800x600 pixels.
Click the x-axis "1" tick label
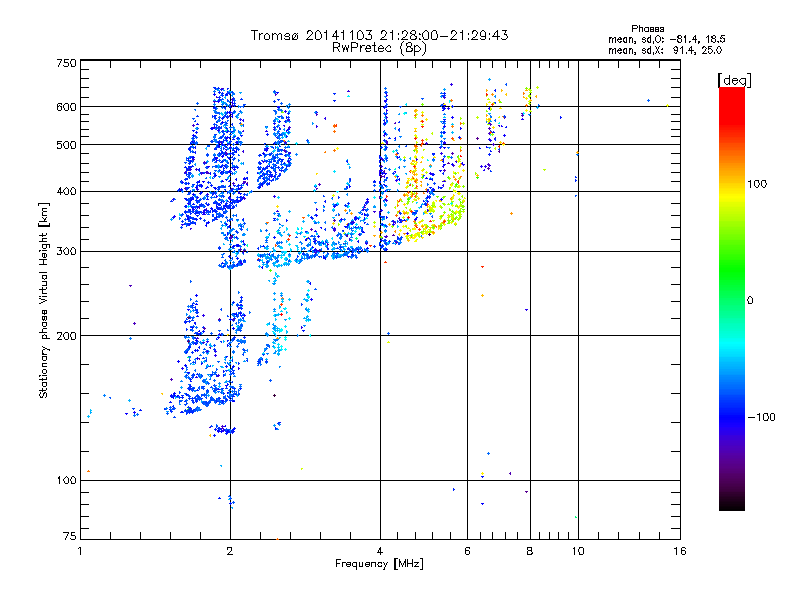click(80, 551)
